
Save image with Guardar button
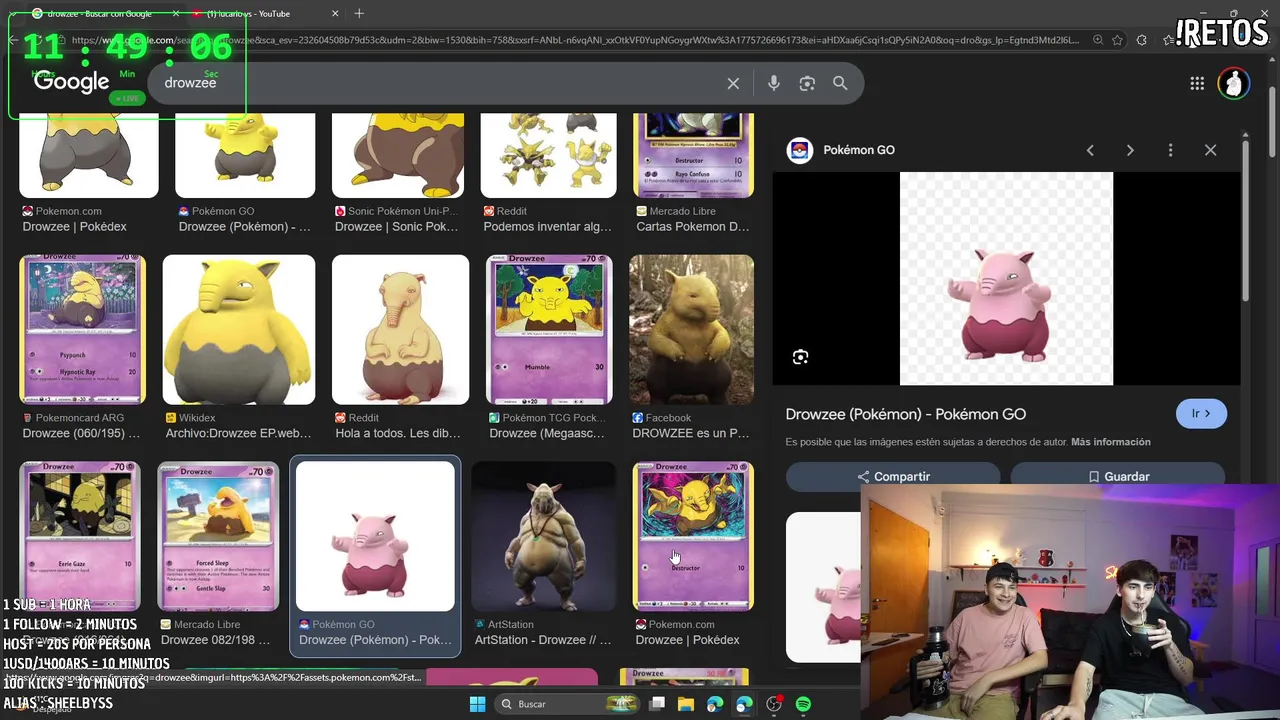click(1118, 476)
